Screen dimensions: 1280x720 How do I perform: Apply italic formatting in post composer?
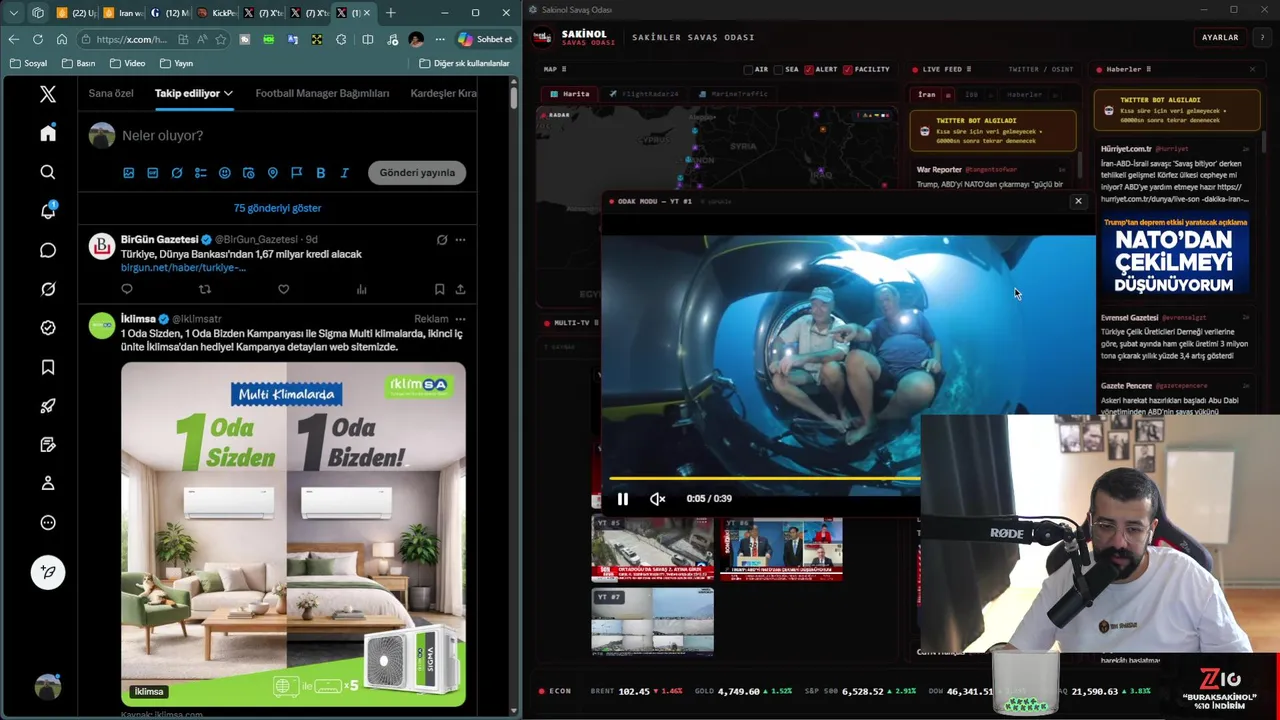click(x=345, y=173)
